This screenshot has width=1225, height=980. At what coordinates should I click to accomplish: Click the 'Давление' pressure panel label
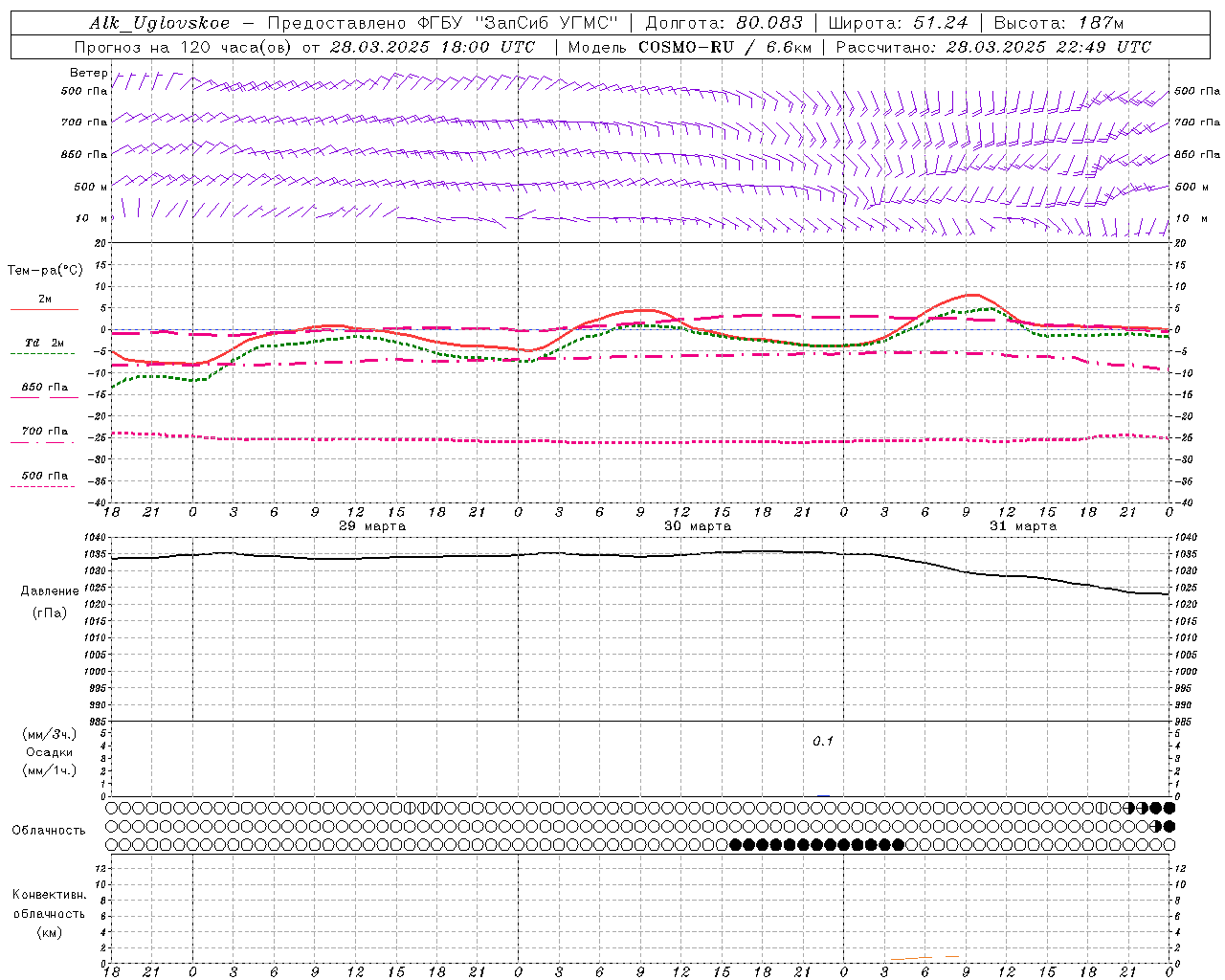[x=50, y=591]
